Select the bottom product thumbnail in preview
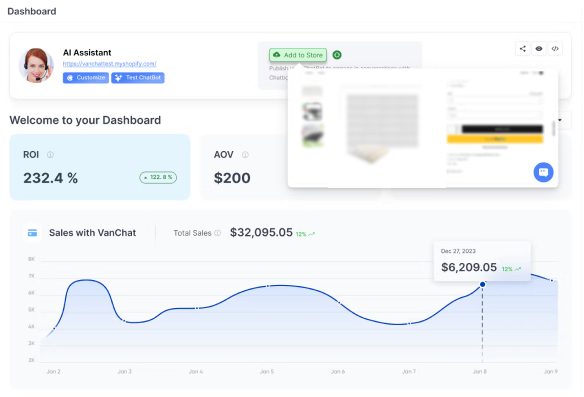The image size is (584, 397). [312, 136]
